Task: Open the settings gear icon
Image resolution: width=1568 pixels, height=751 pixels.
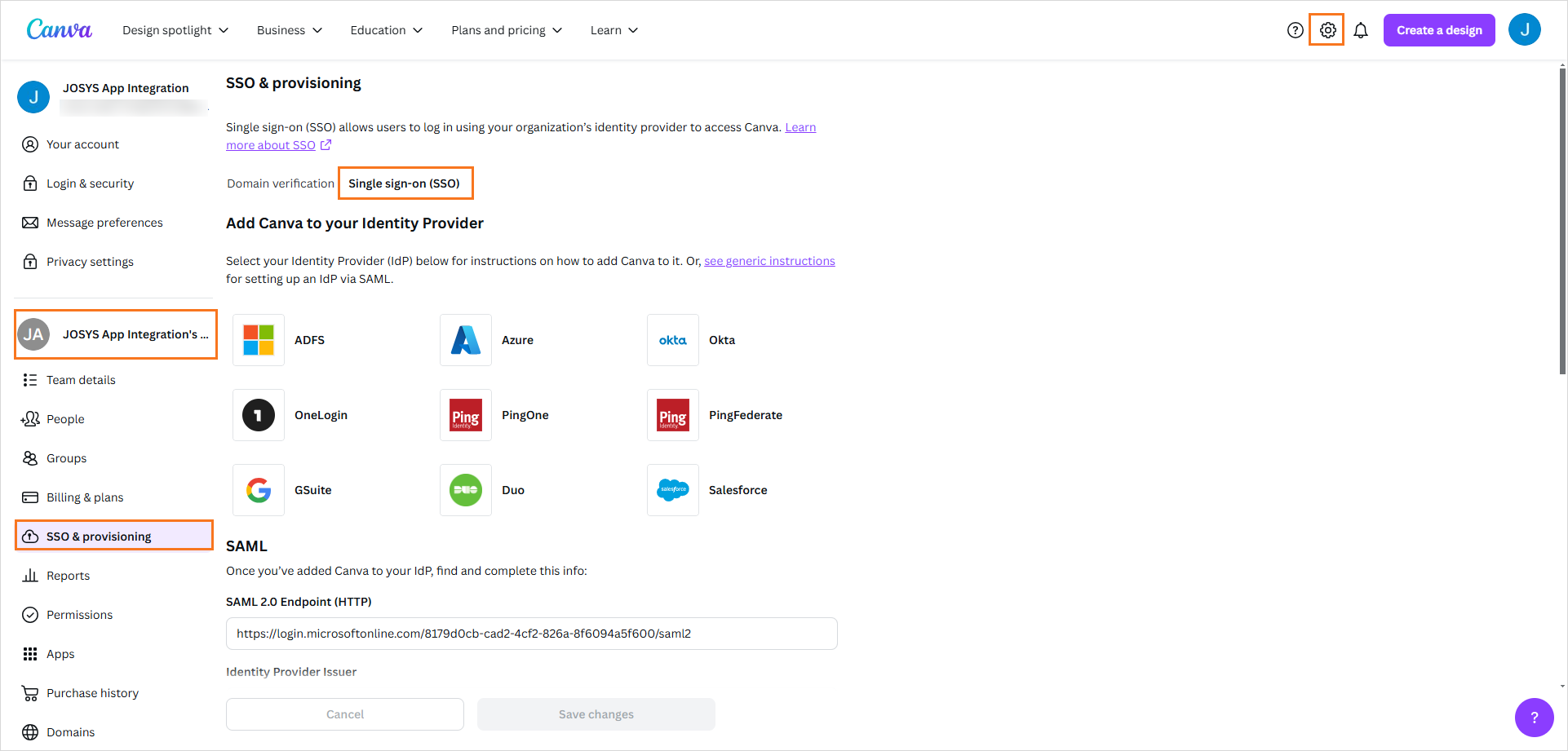Action: [x=1327, y=30]
